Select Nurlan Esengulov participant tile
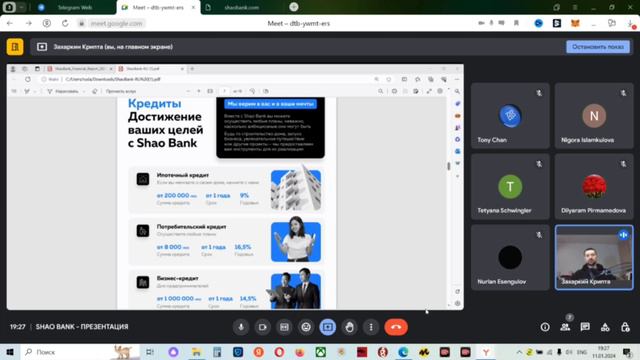Screen dimensions: 640x360 tap(510, 258)
